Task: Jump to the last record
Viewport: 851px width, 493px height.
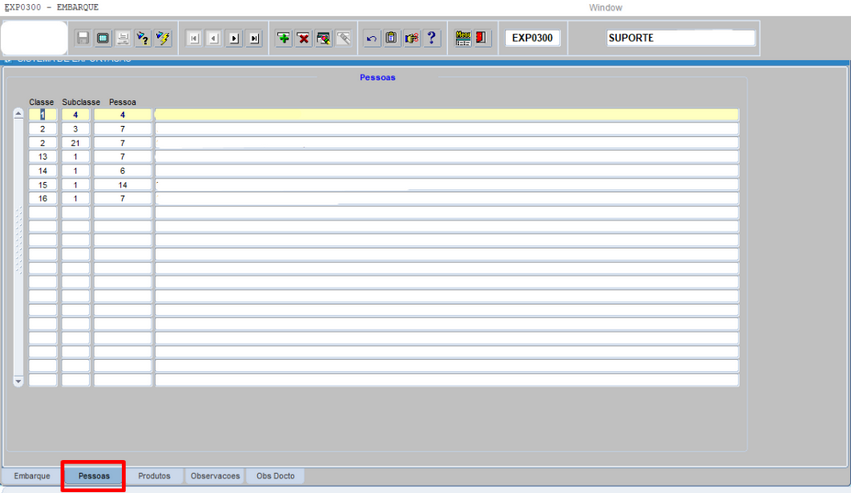Action: [x=254, y=38]
